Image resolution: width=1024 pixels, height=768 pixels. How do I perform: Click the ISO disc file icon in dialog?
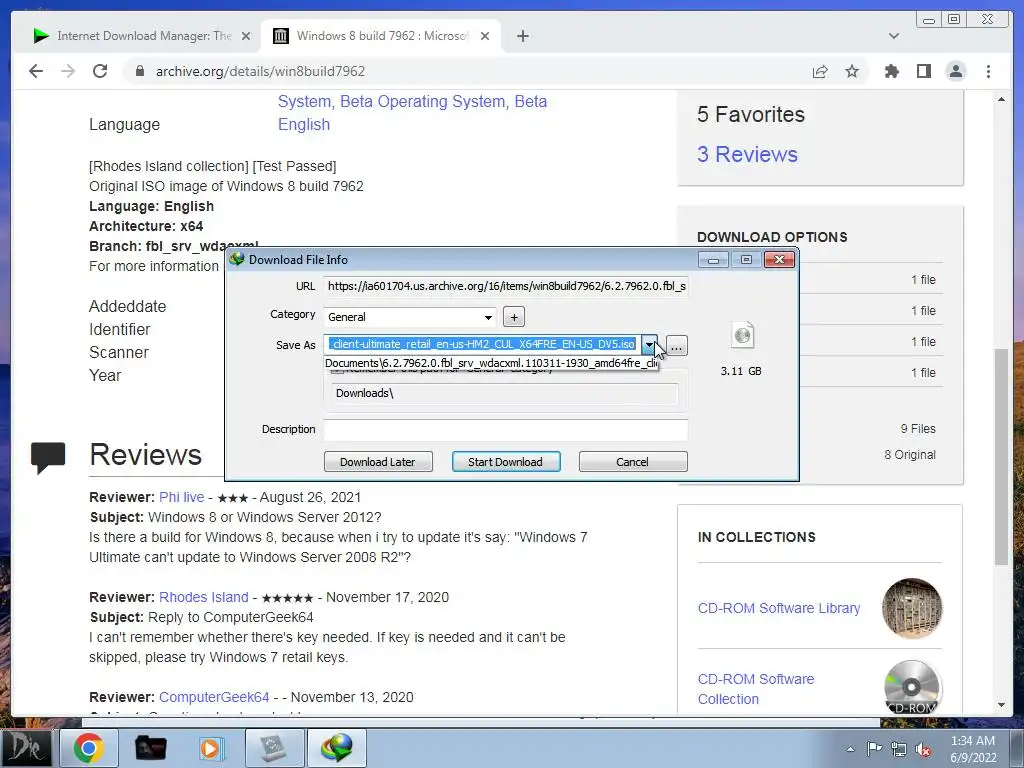pyautogui.click(x=742, y=336)
